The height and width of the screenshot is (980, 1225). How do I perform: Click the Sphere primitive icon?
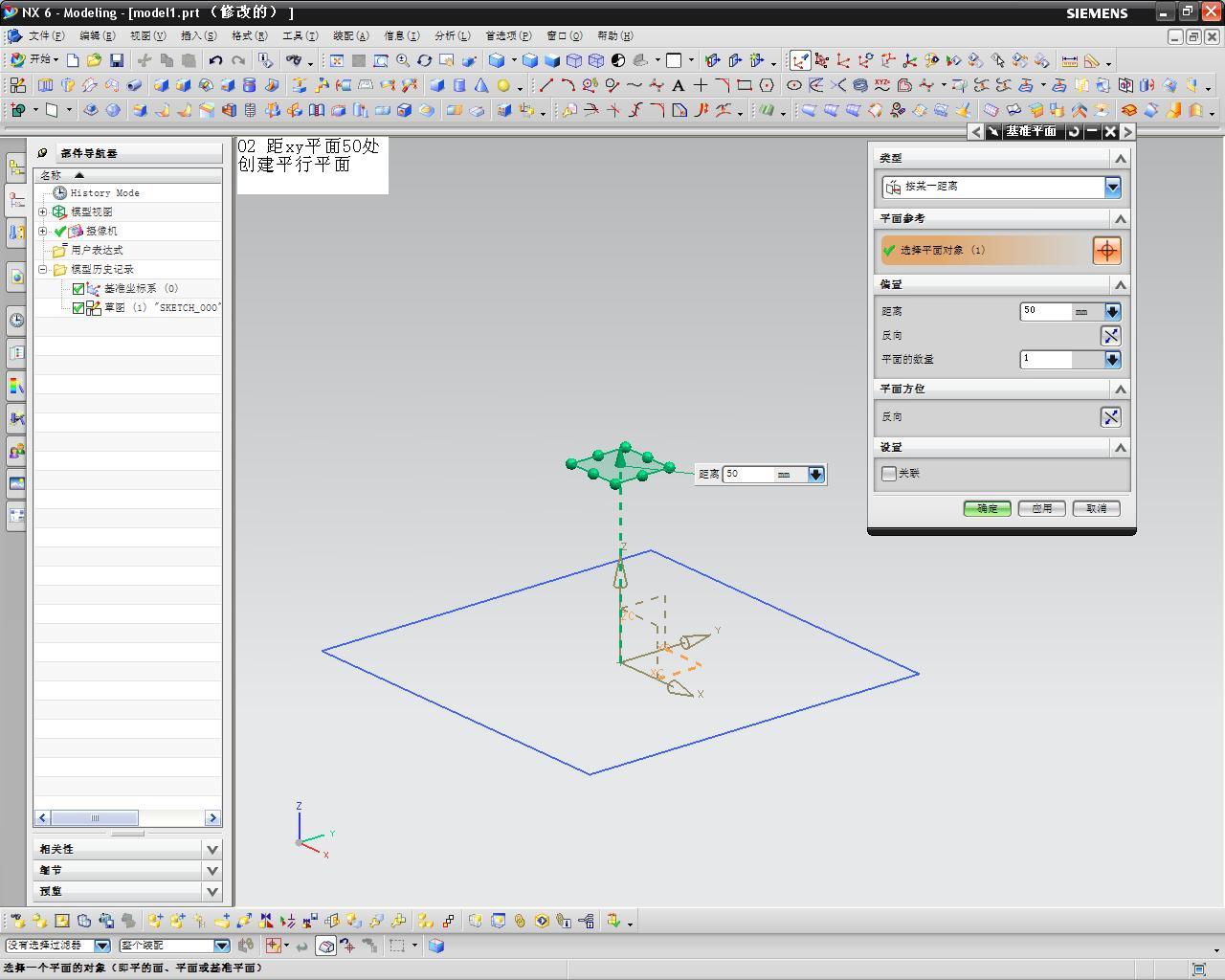pos(503,85)
